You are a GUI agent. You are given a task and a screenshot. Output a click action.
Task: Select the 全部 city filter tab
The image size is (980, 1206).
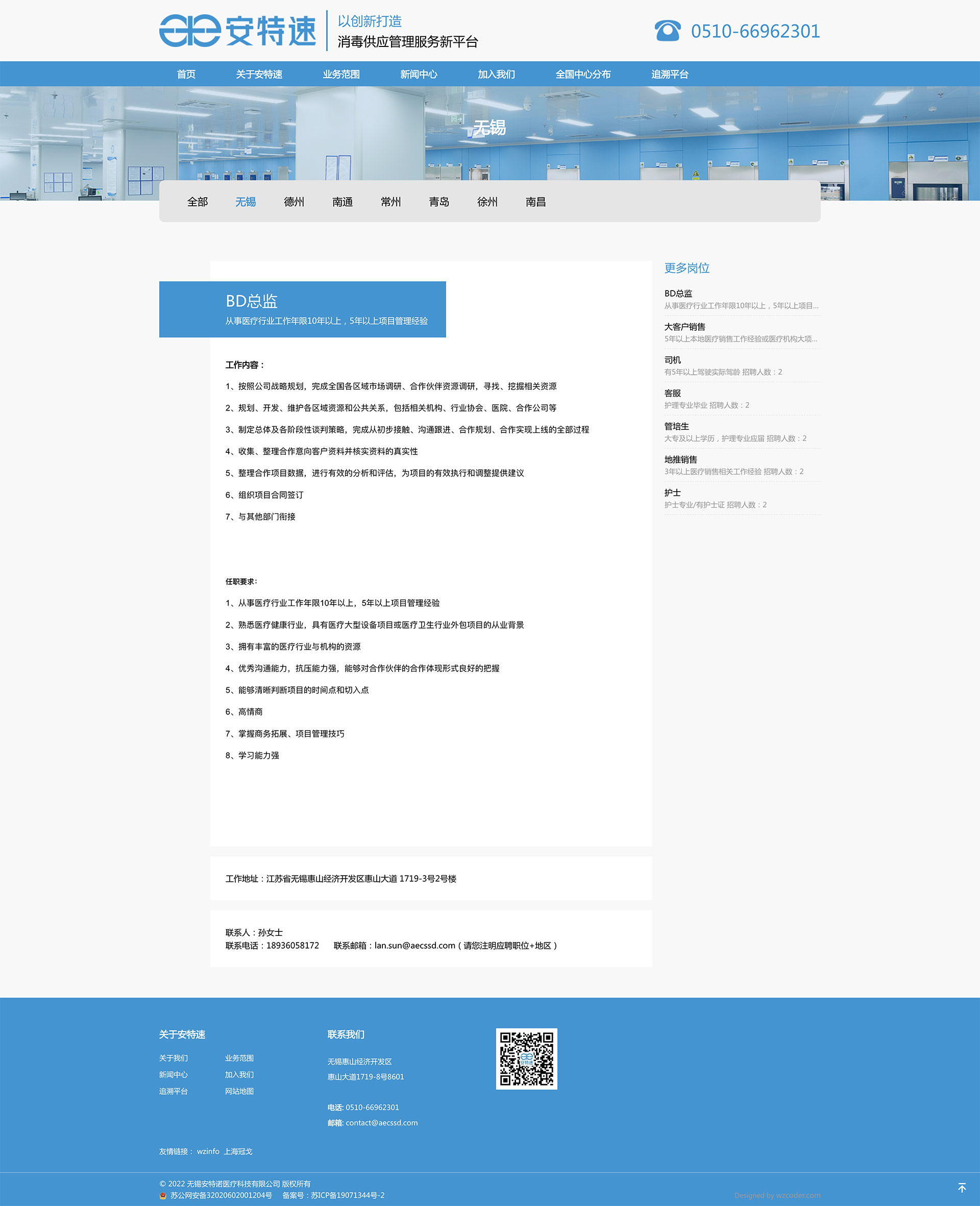(x=198, y=202)
